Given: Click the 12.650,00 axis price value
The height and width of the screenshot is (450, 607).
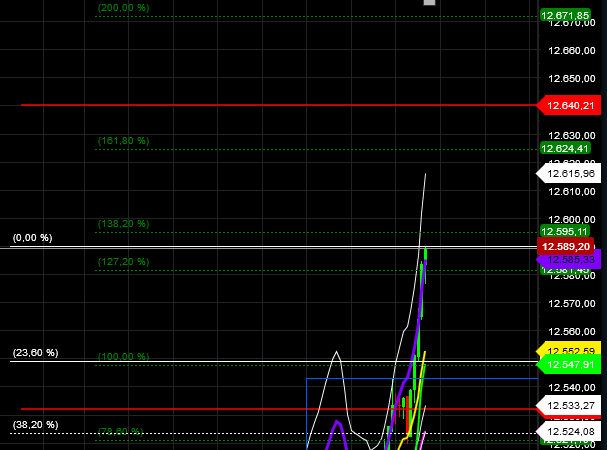Looking at the screenshot, I should [572, 78].
